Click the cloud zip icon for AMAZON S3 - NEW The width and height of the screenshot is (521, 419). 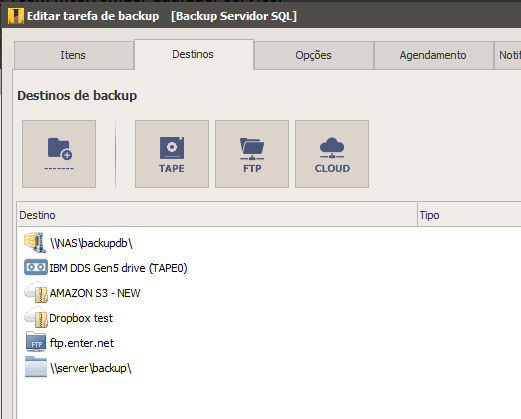[x=36, y=293]
